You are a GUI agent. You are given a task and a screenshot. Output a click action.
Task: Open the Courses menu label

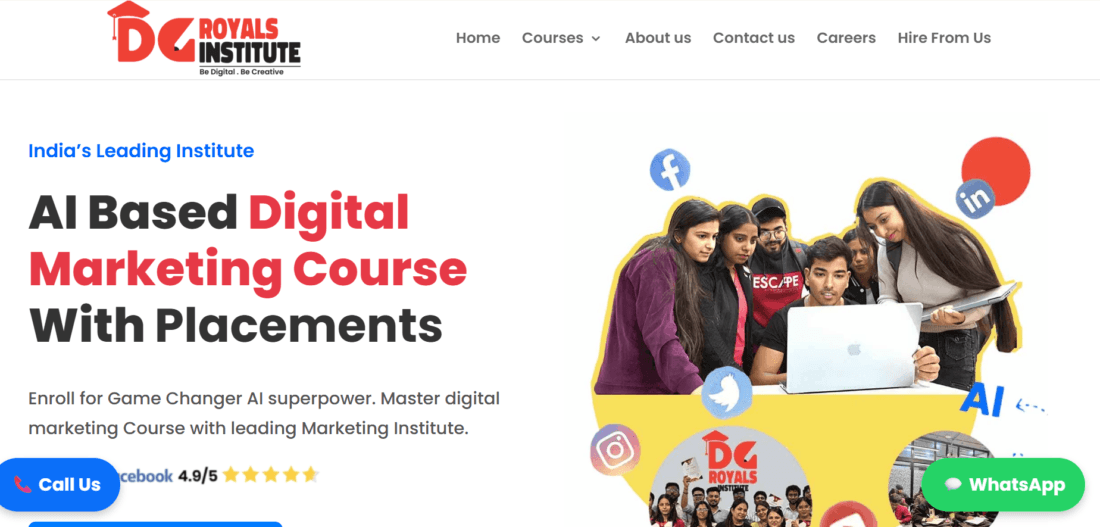pos(552,38)
